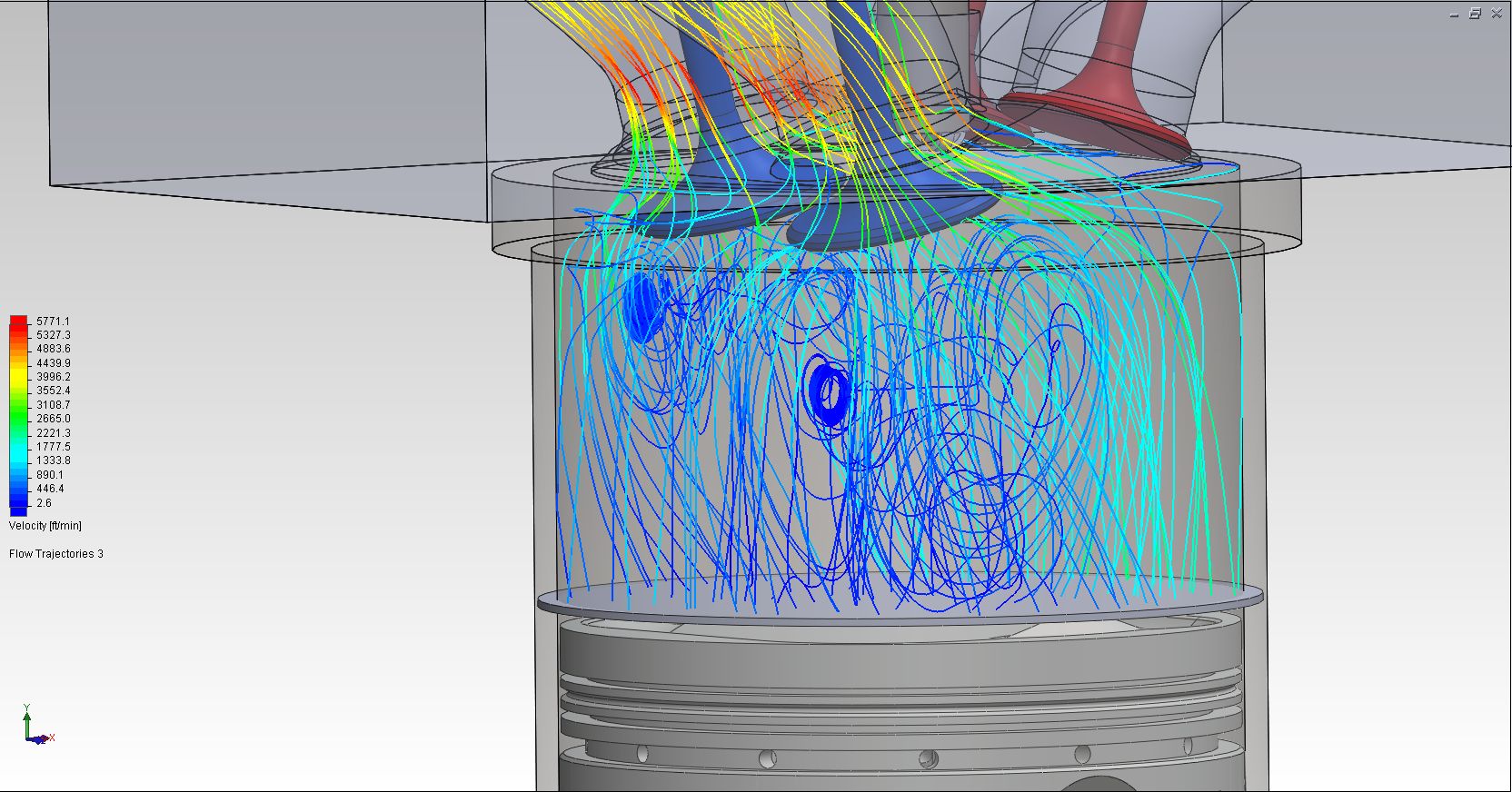1512x792 pixels.
Task: Select the minimum legend value 2.6
Action: click(44, 503)
